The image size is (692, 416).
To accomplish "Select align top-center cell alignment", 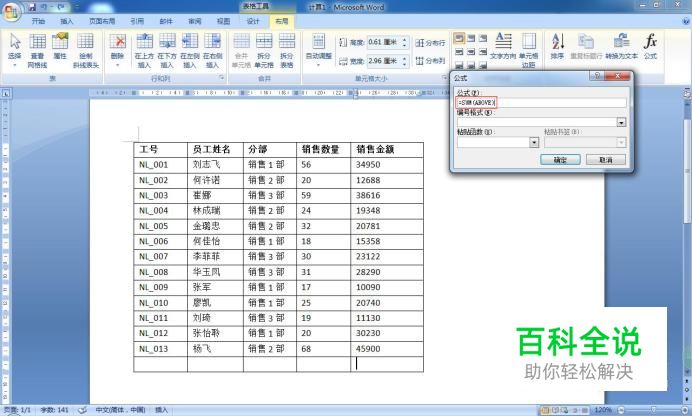I will coord(471,38).
